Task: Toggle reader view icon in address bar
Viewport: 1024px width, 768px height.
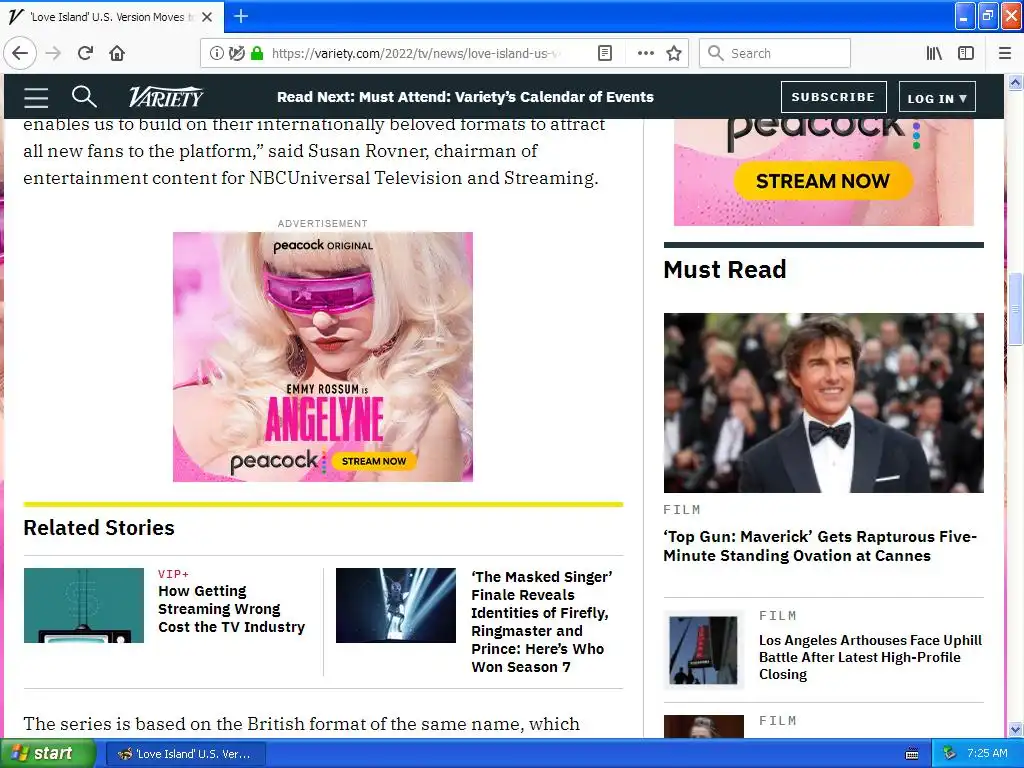Action: (605, 54)
